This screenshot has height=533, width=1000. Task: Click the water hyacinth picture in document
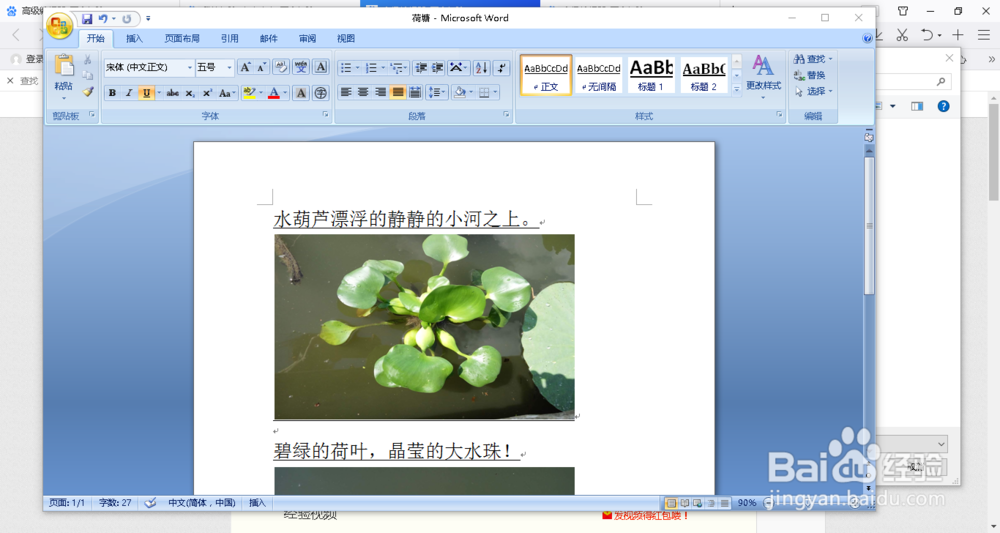pos(424,326)
